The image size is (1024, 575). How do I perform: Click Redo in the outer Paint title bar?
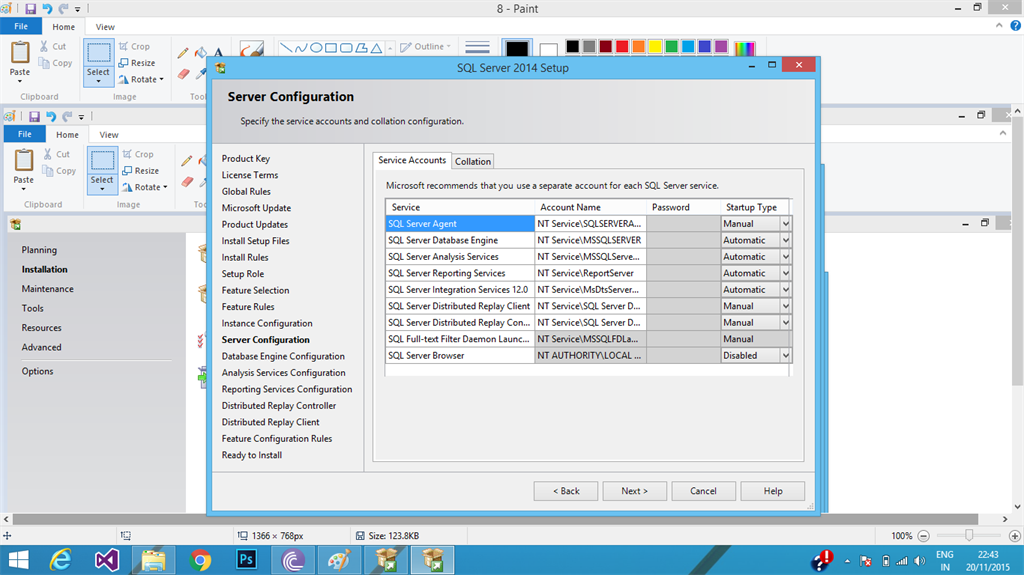[x=63, y=8]
